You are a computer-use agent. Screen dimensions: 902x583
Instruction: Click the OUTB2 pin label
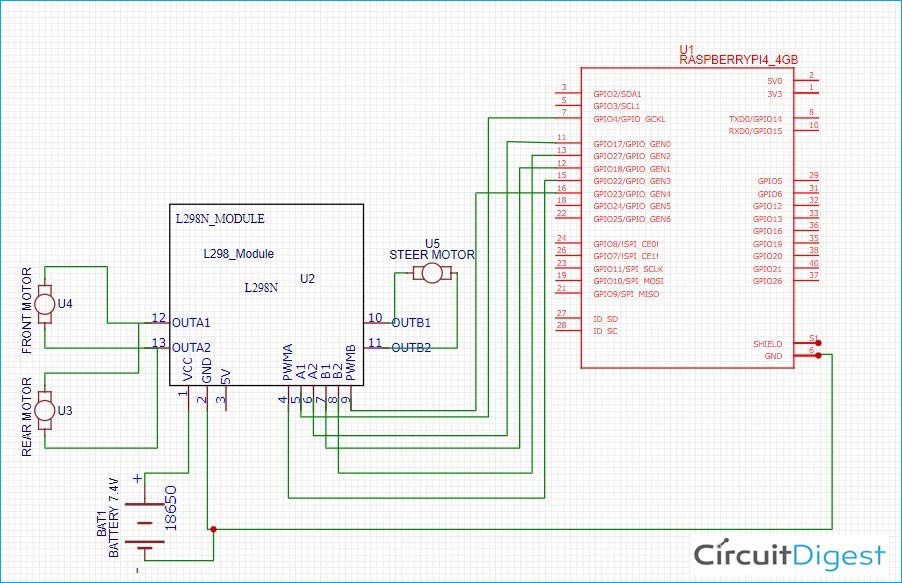coord(411,348)
